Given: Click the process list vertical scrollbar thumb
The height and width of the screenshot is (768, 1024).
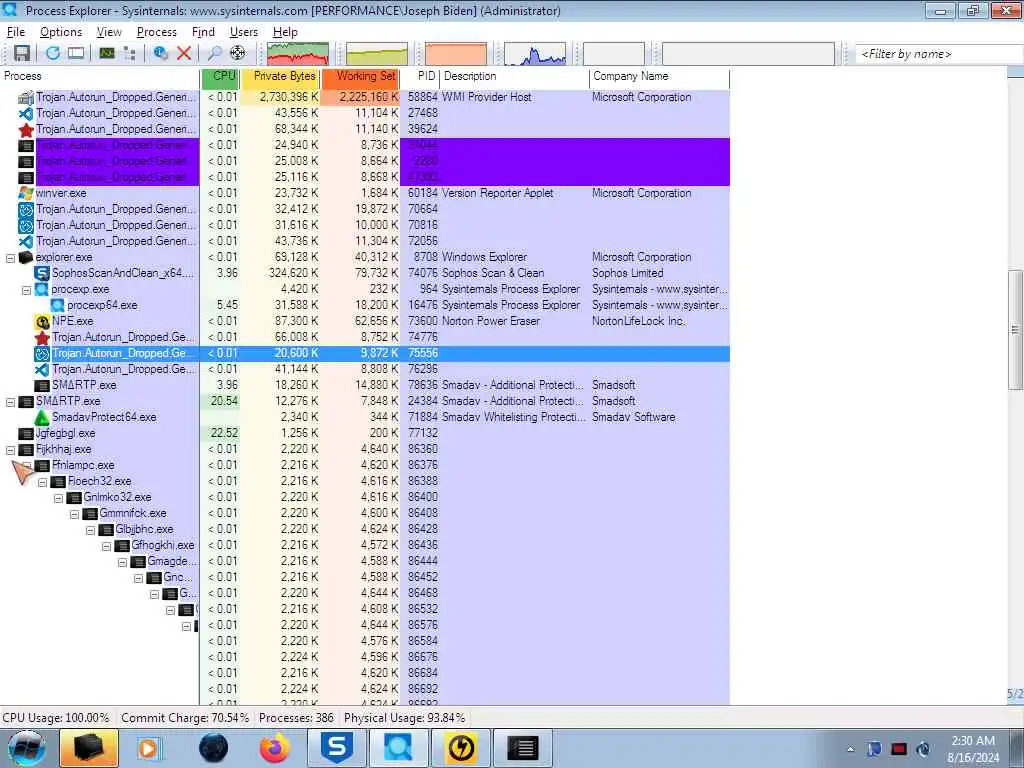Looking at the screenshot, I should 1016,330.
